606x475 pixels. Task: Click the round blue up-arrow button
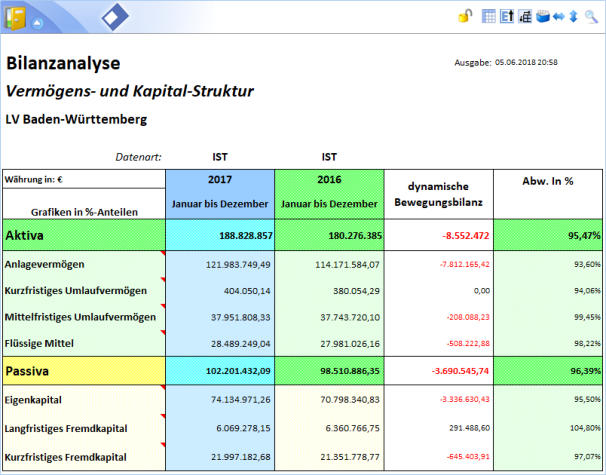tap(38, 21)
